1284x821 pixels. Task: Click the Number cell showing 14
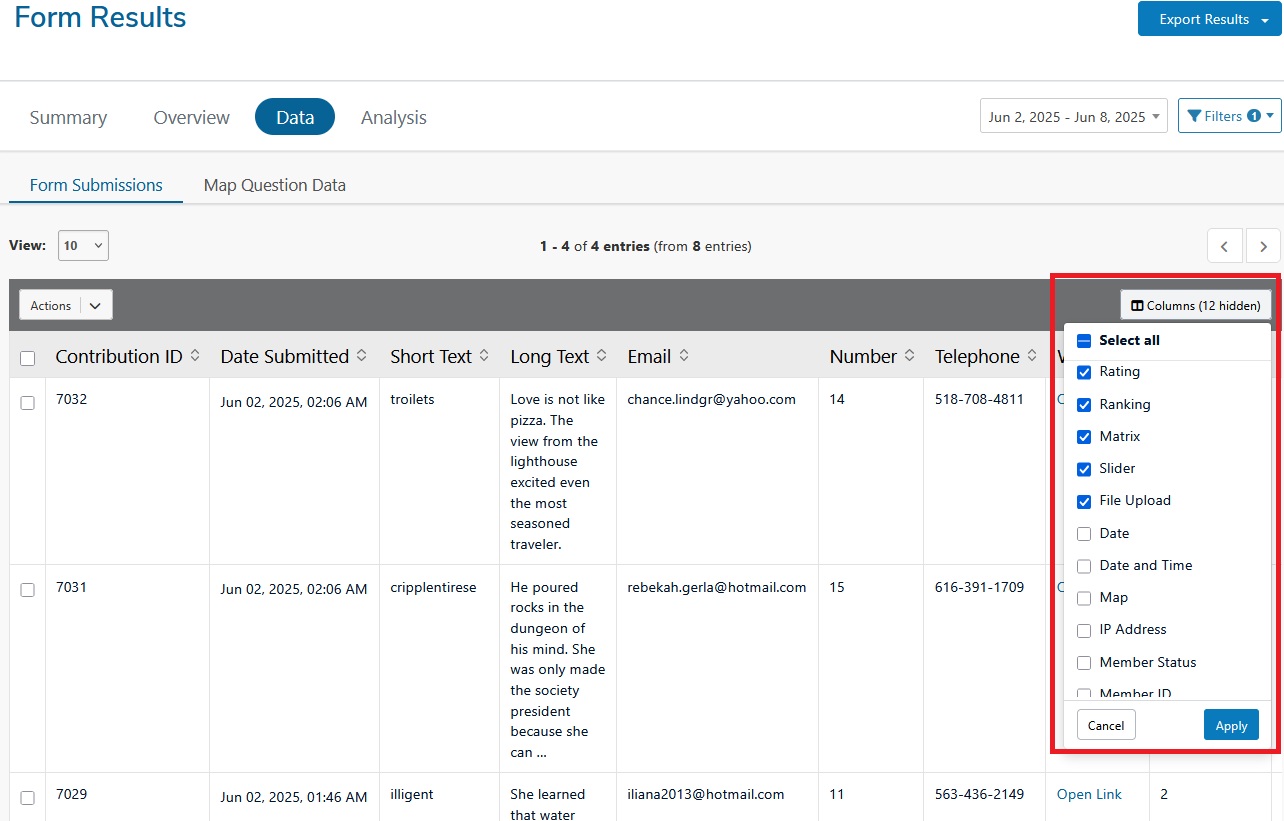837,399
